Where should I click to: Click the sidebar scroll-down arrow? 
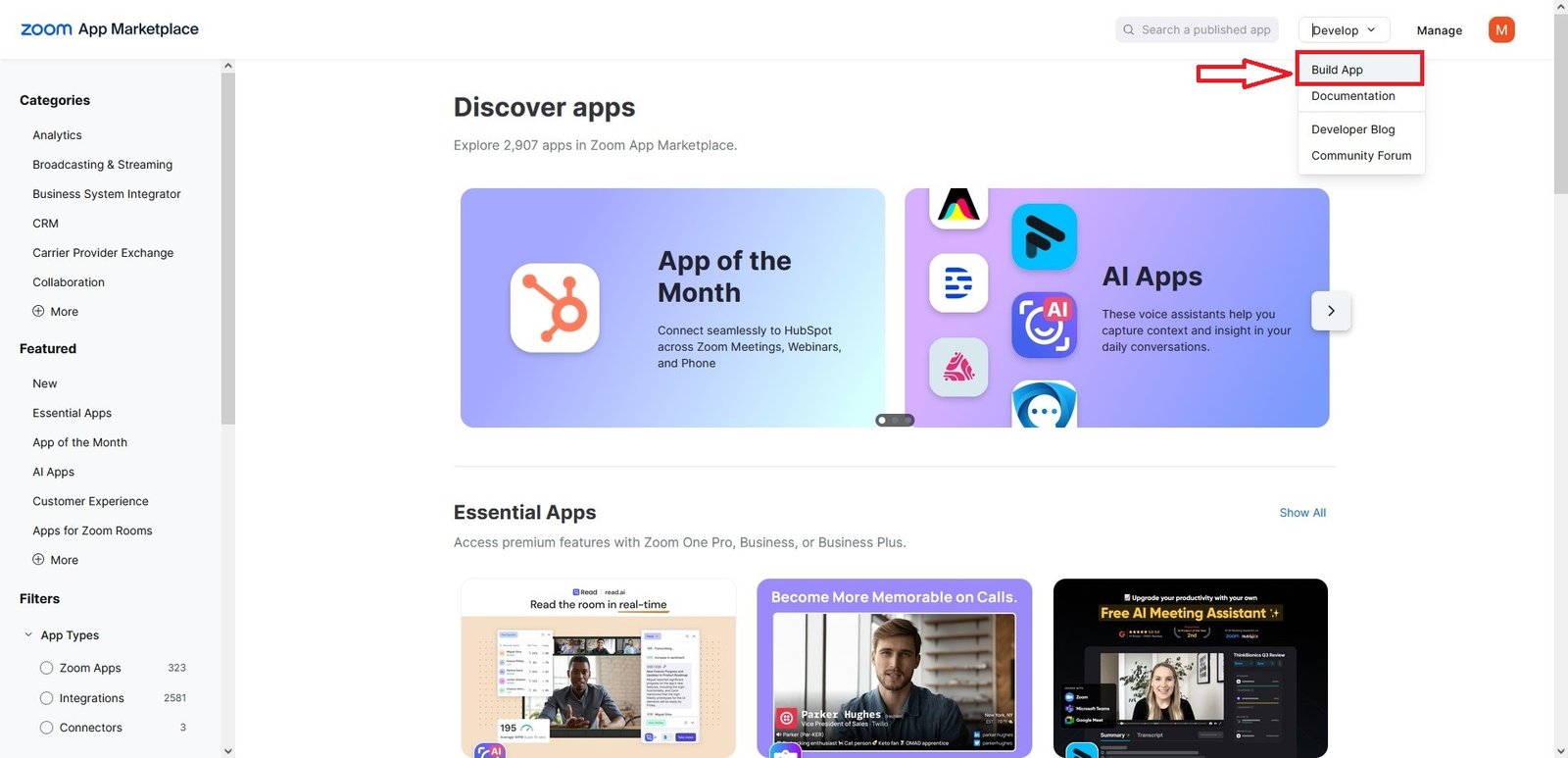[x=228, y=751]
